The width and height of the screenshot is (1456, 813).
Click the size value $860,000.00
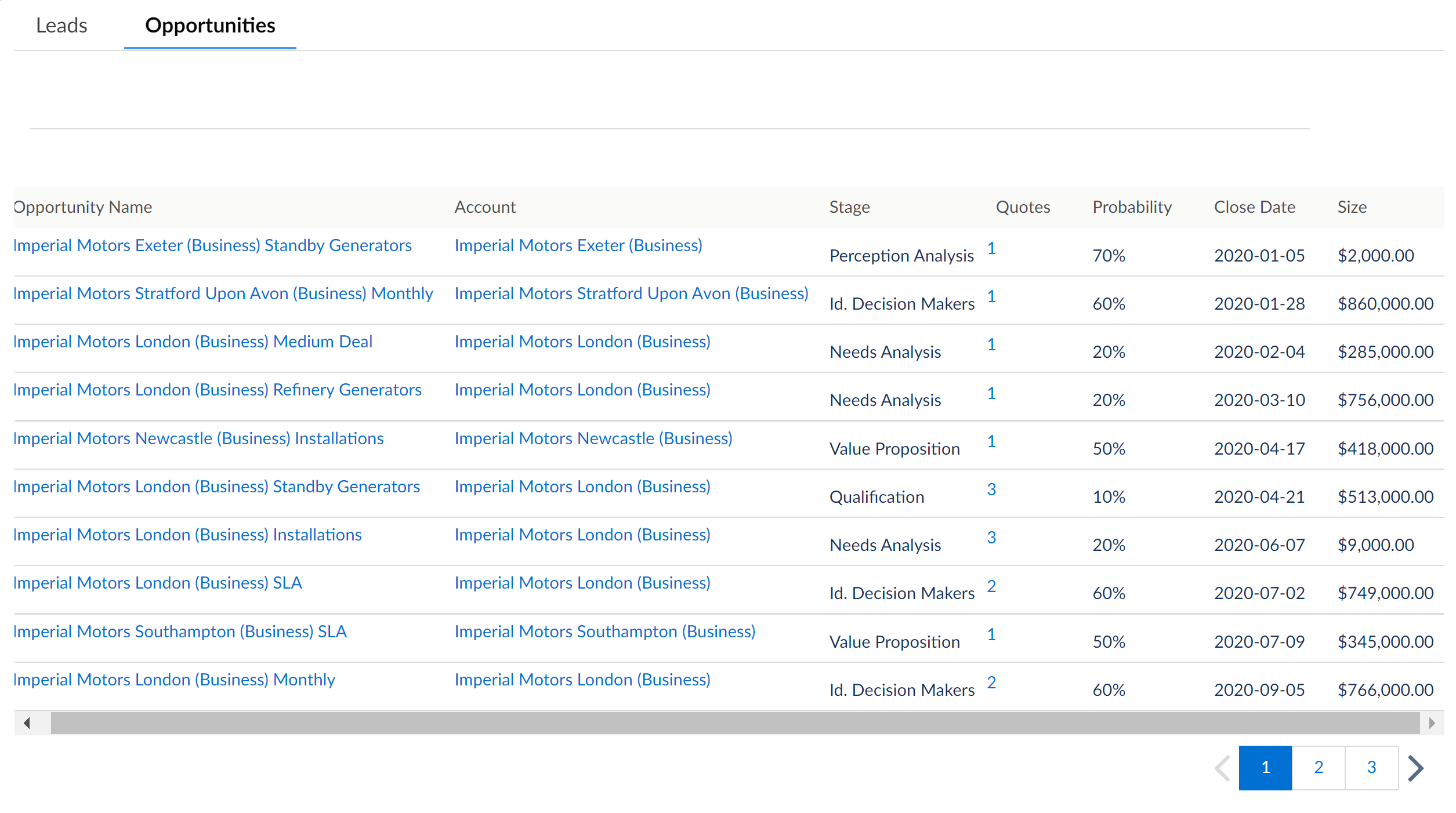[x=1385, y=304]
